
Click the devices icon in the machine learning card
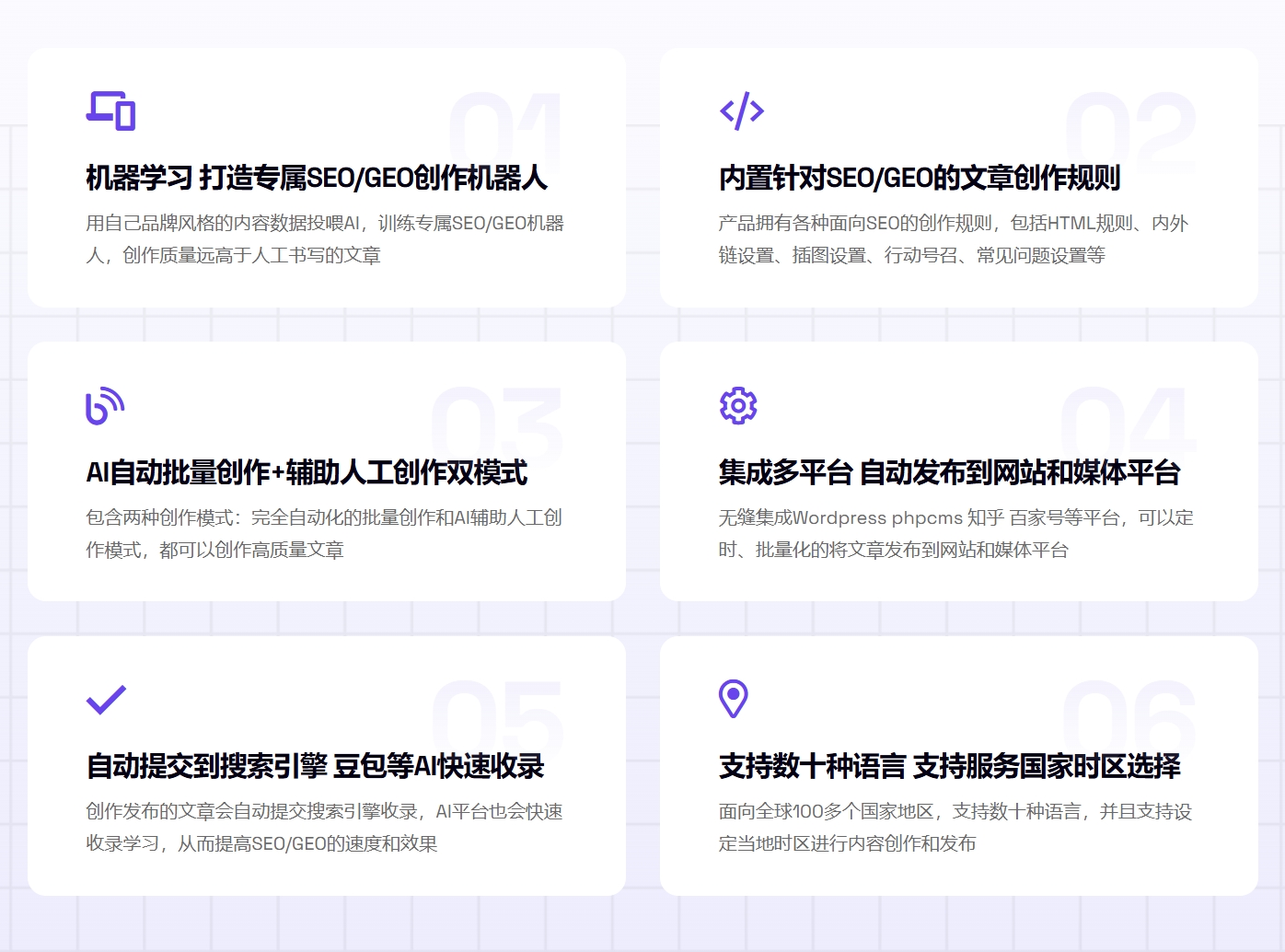pos(110,111)
